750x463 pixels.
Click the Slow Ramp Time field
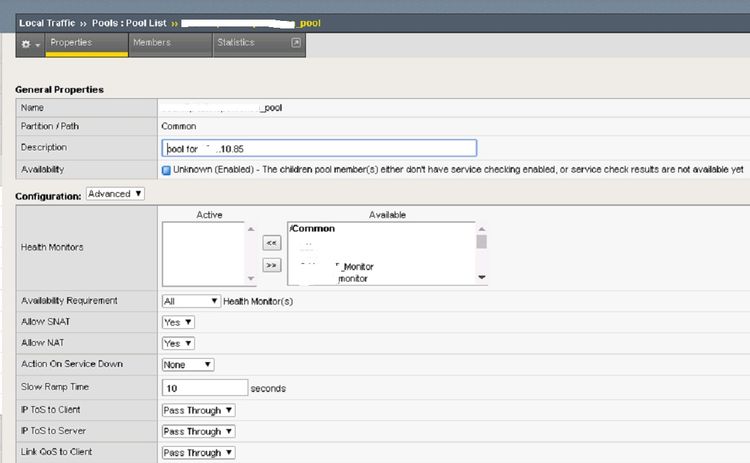coord(205,387)
